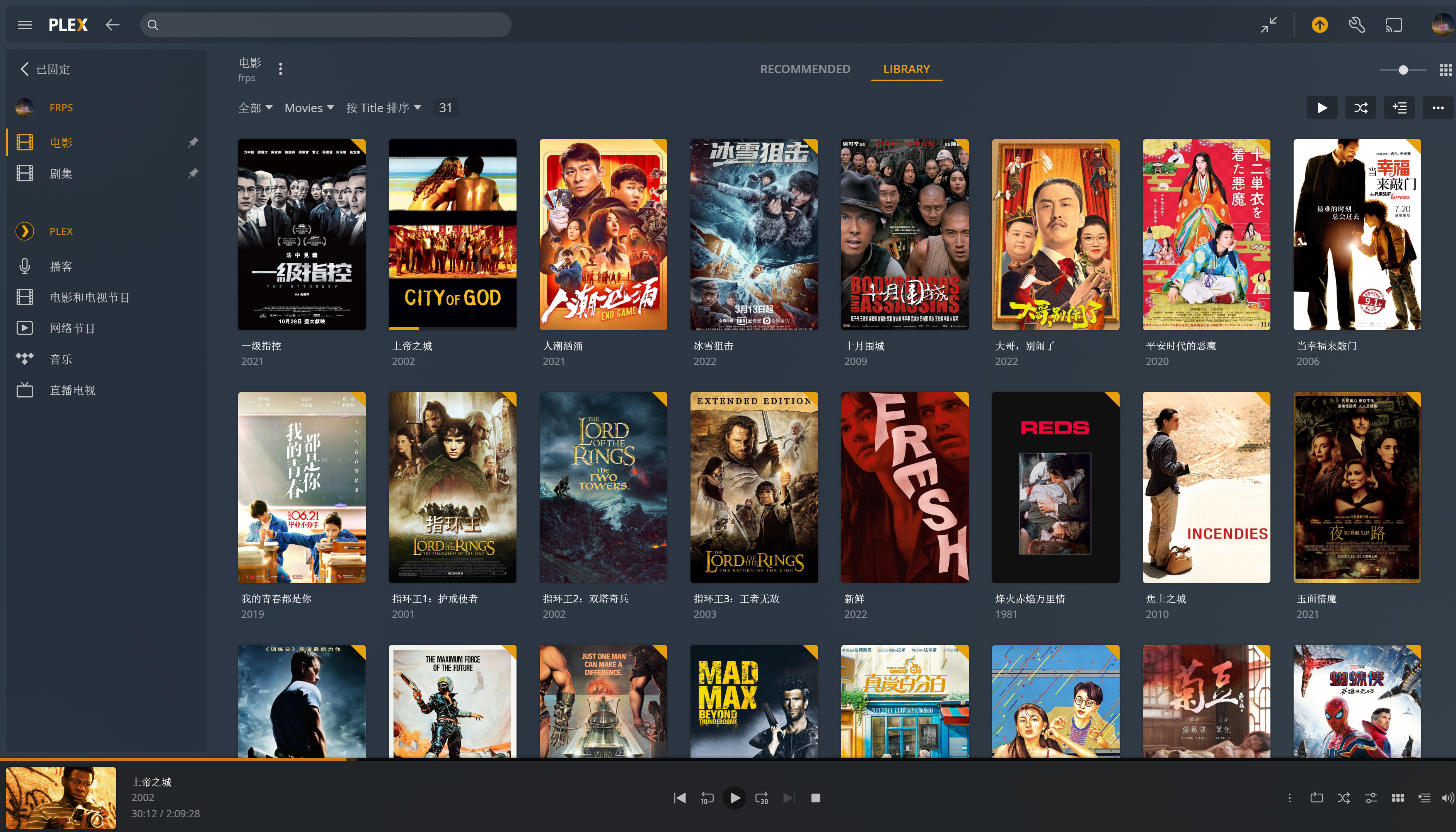
Task: Switch to the RECOMMENDED tab
Action: point(805,69)
